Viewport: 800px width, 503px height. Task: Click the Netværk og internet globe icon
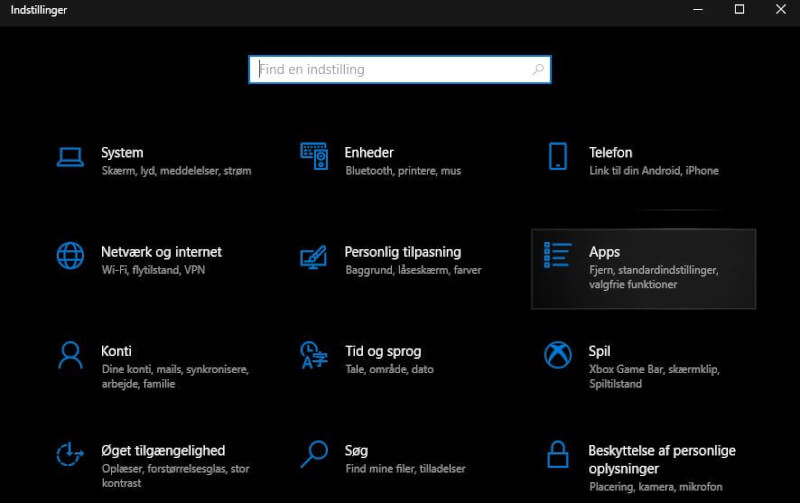click(70, 256)
